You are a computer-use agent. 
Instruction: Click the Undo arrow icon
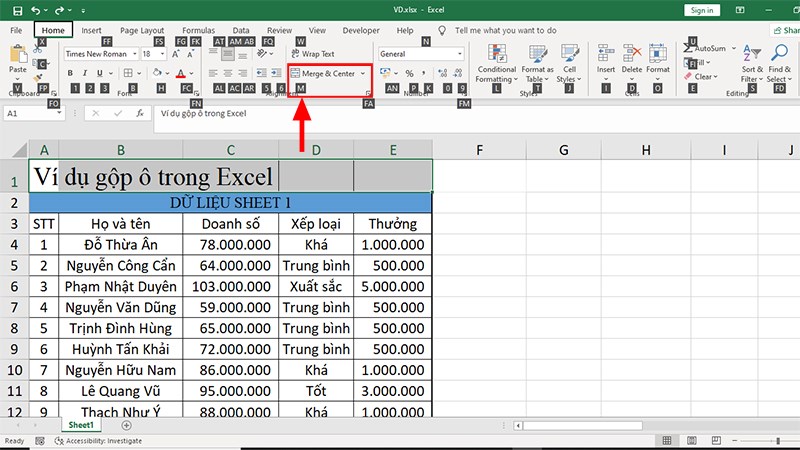pyautogui.click(x=35, y=10)
